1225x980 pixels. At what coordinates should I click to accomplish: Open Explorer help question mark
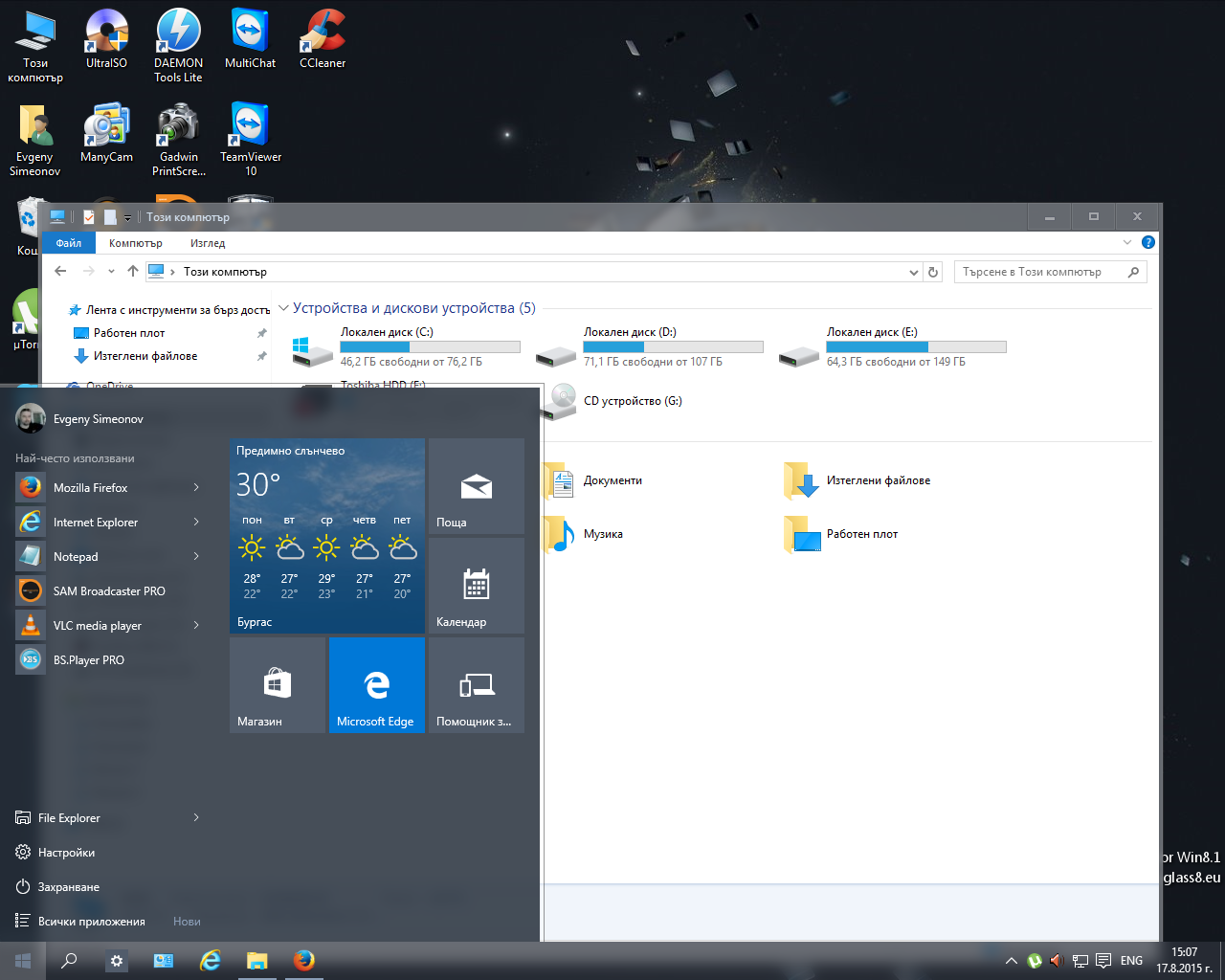coord(1148,242)
